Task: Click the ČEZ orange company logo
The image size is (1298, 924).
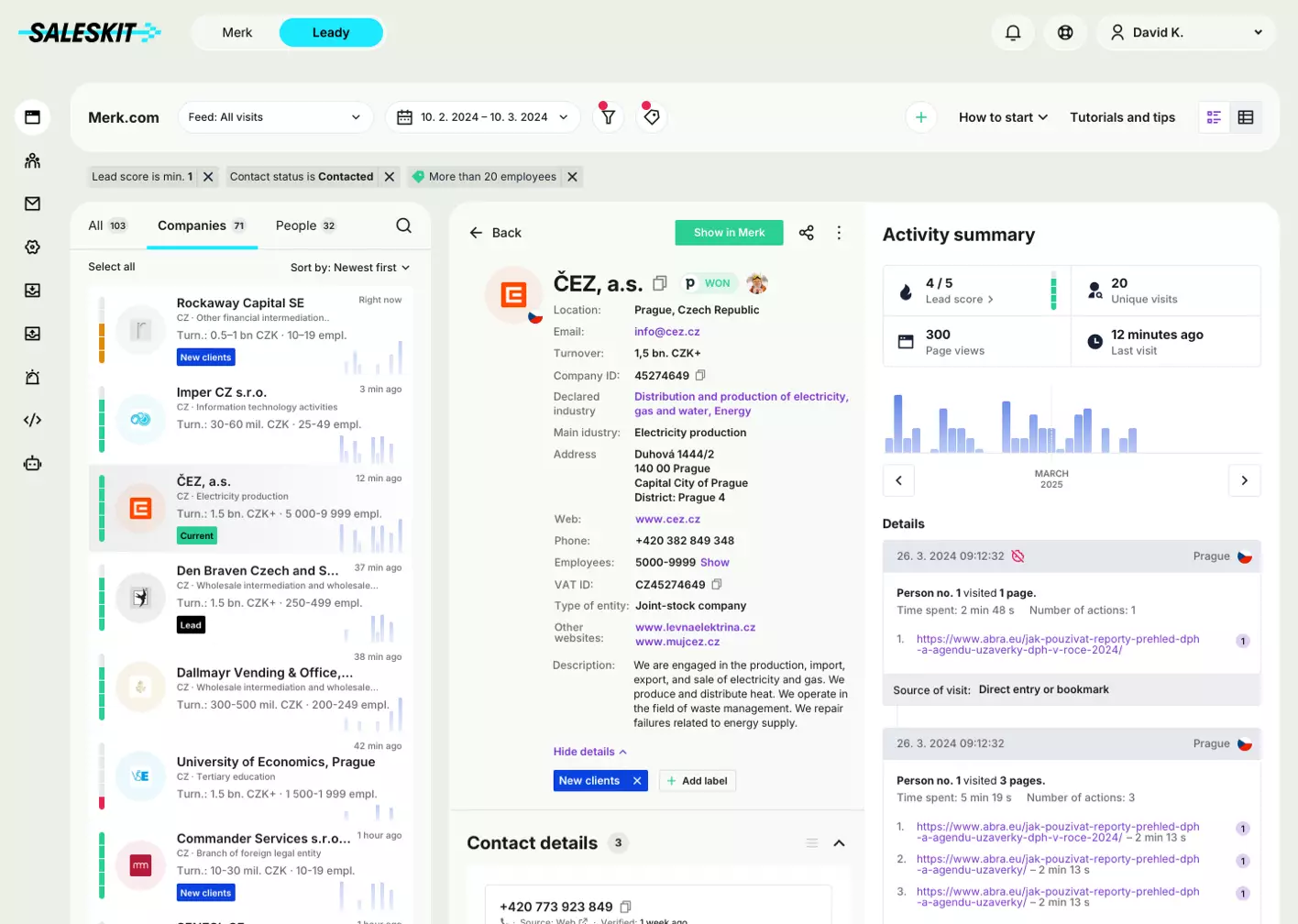Action: [513, 295]
